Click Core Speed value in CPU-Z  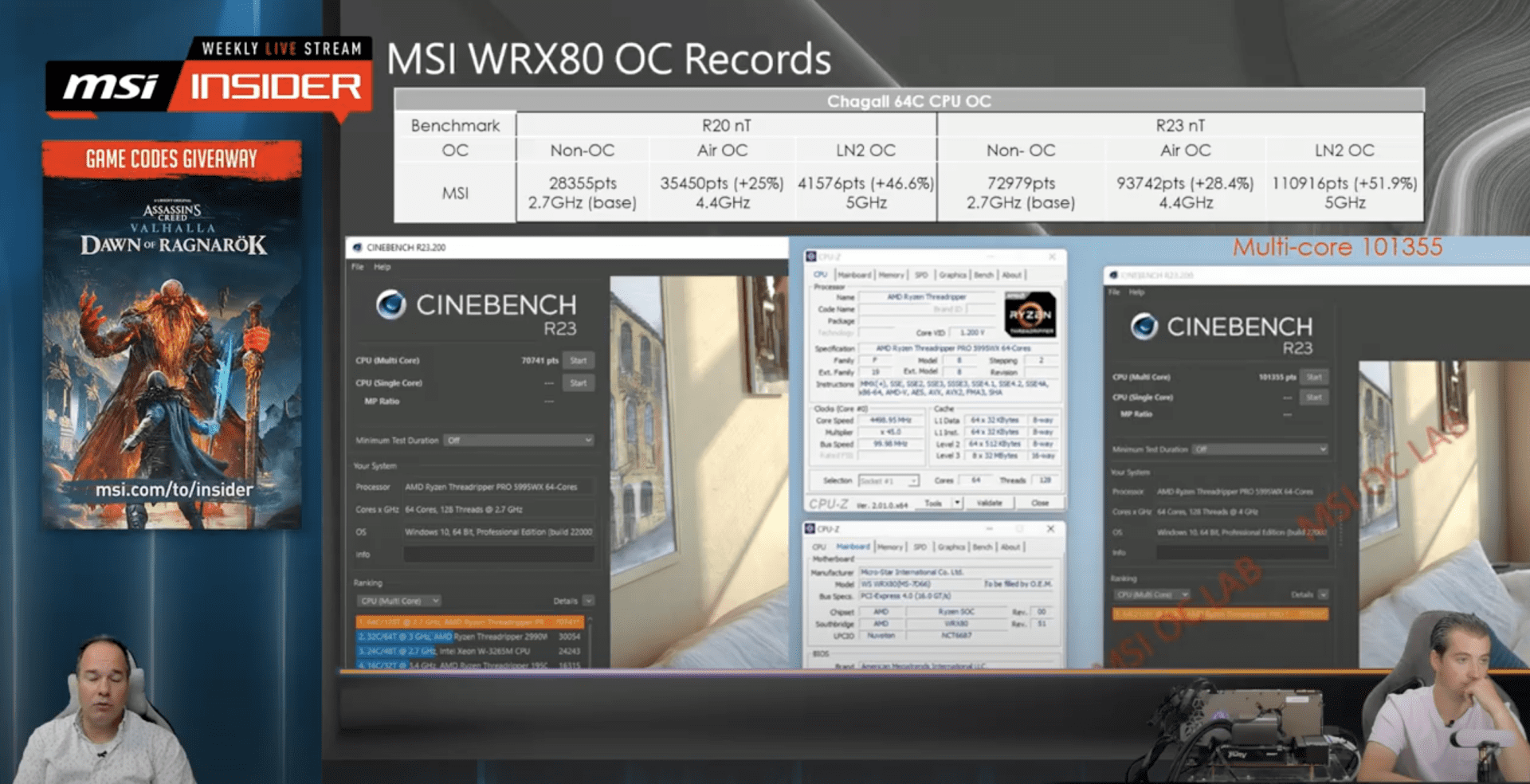coord(889,420)
